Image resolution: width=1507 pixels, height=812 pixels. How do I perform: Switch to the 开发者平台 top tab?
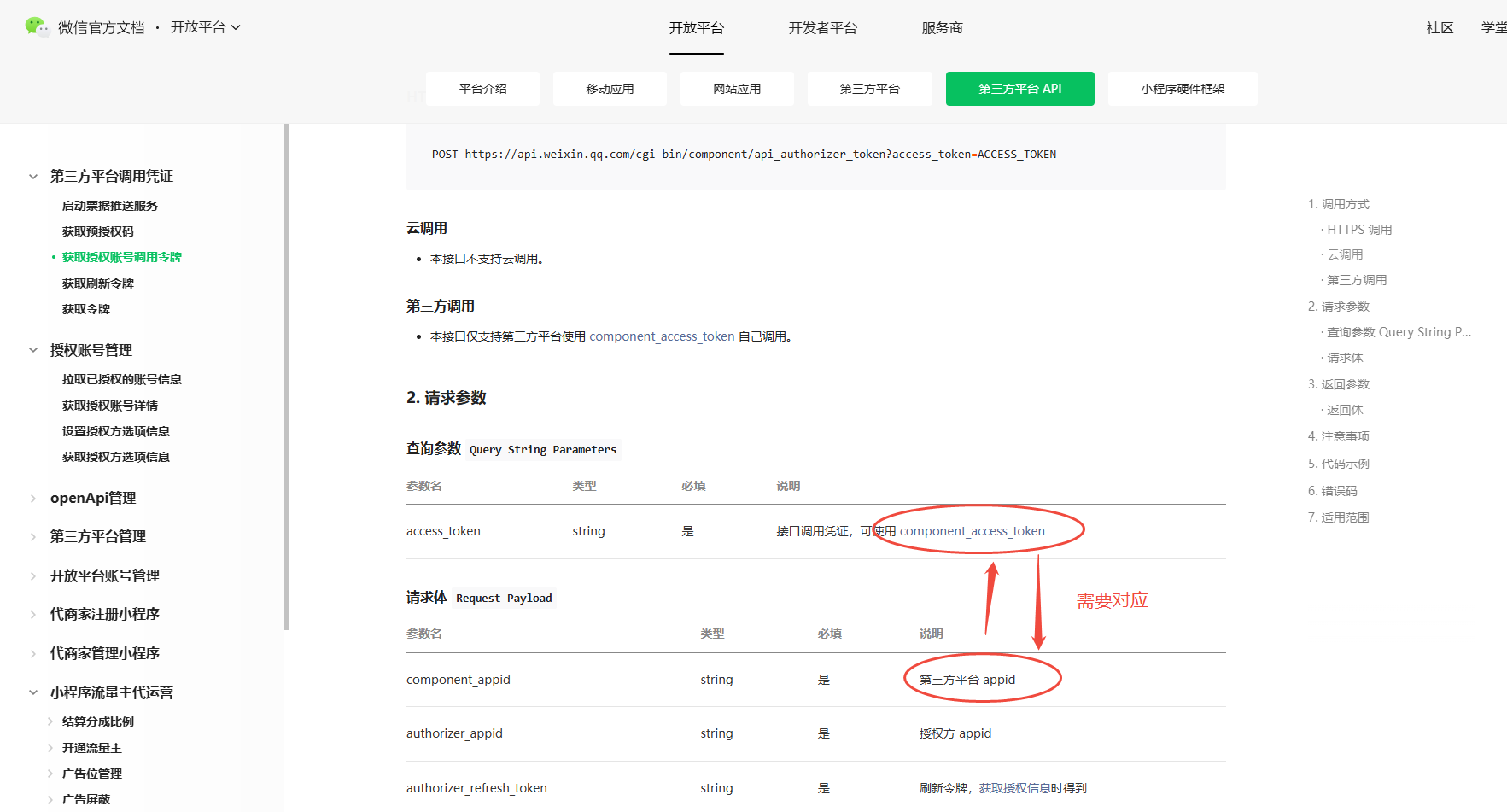(823, 28)
